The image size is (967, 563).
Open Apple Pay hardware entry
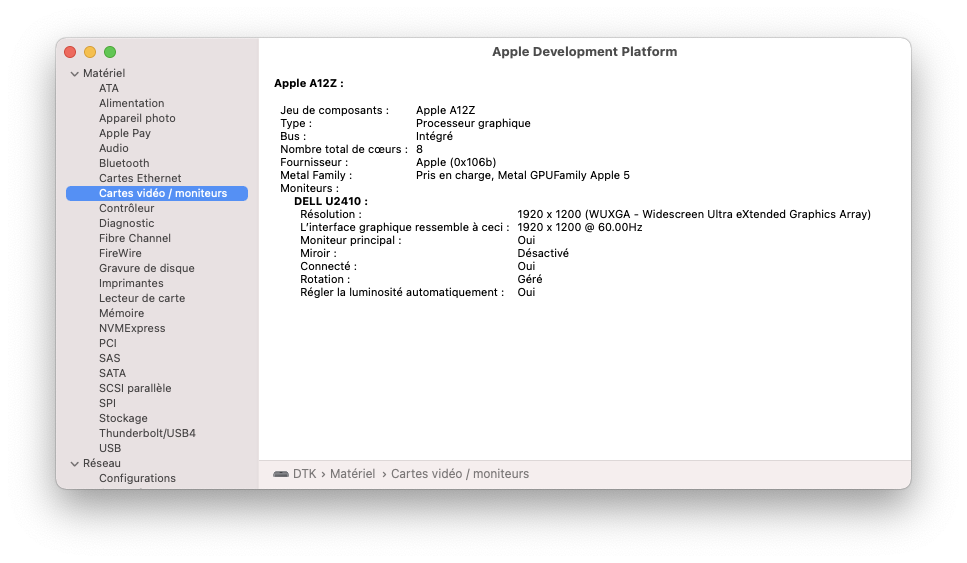click(x=125, y=133)
